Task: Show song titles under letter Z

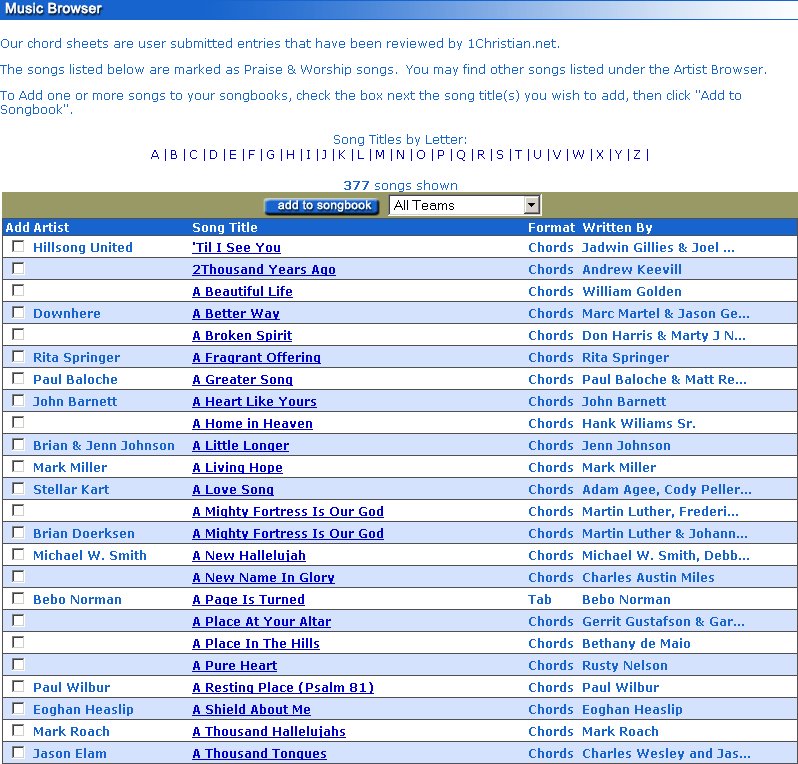Action: click(636, 155)
